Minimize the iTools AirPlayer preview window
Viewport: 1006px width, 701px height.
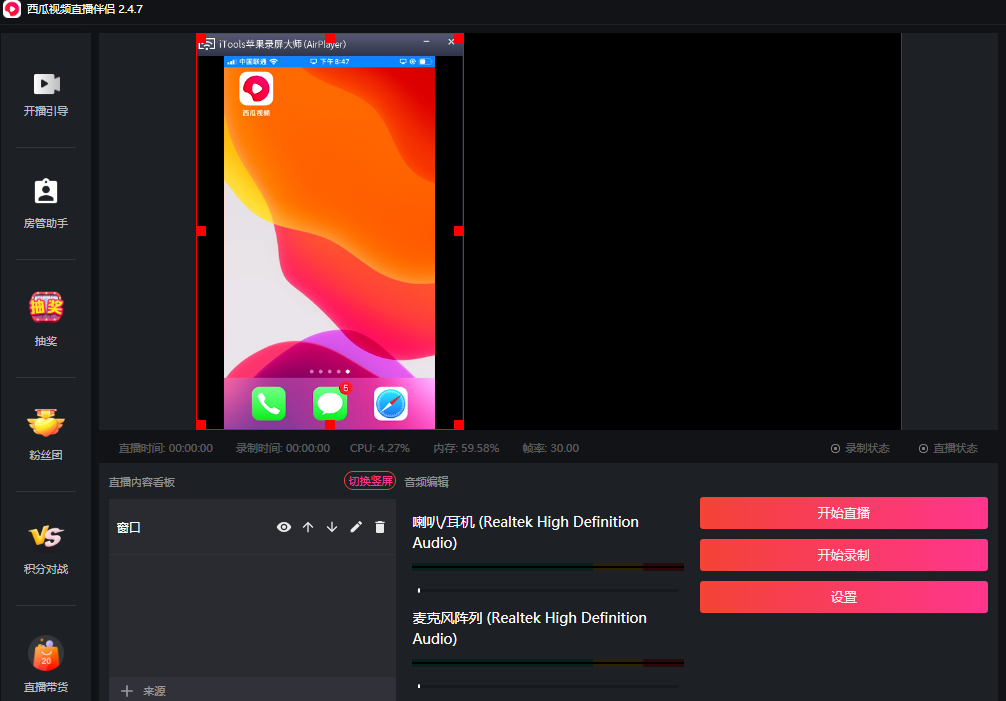click(426, 42)
